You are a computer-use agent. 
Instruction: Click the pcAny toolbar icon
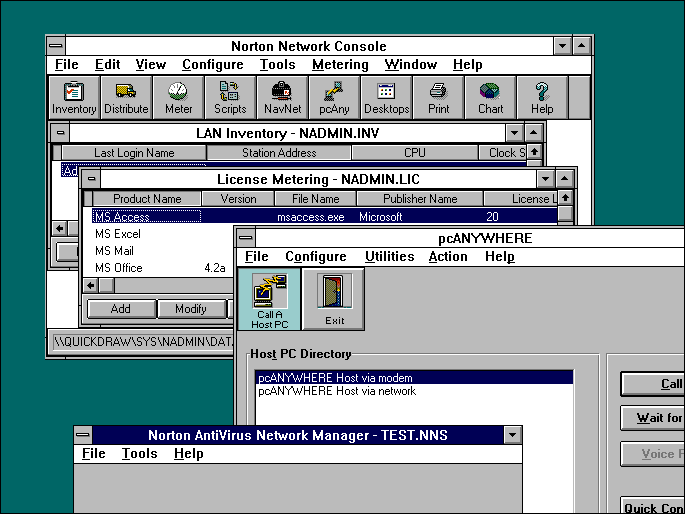pos(334,97)
